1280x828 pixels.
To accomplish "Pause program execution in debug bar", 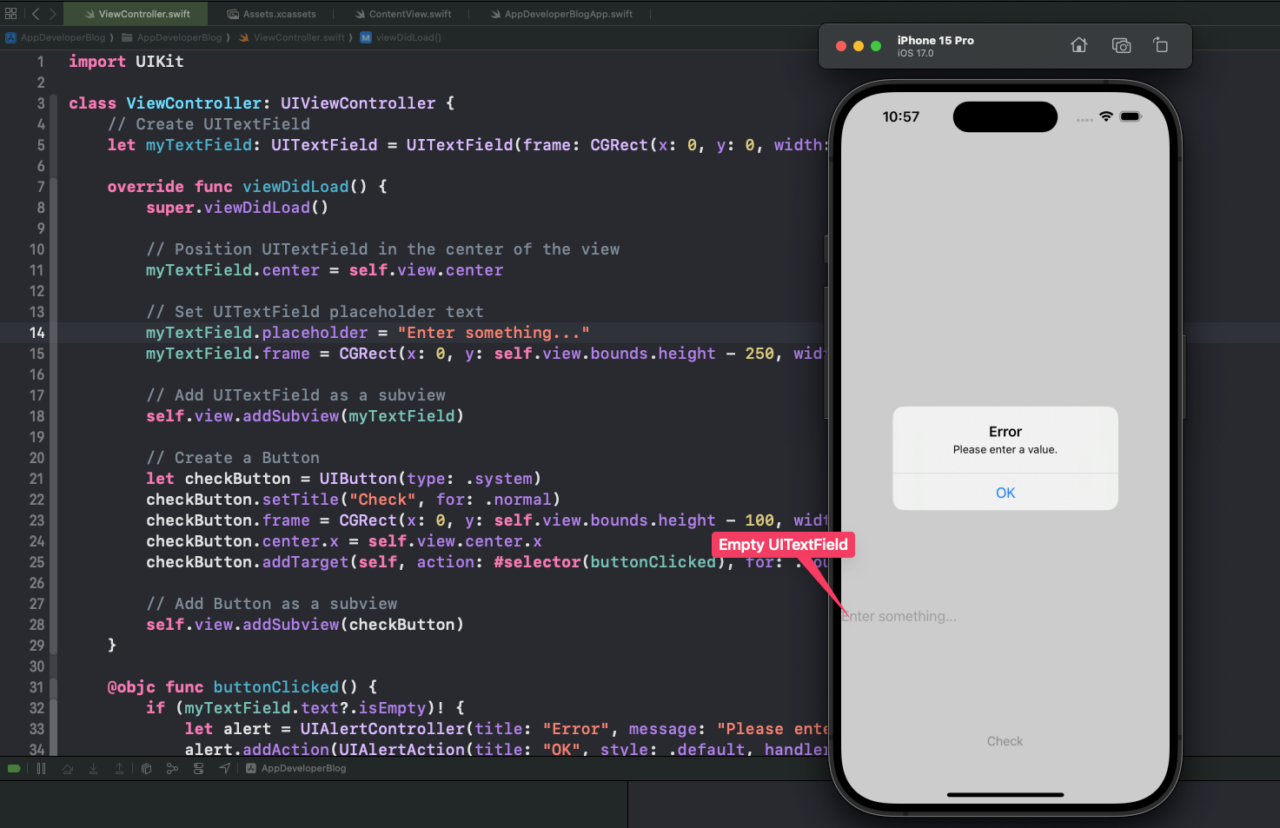I will click(x=41, y=768).
